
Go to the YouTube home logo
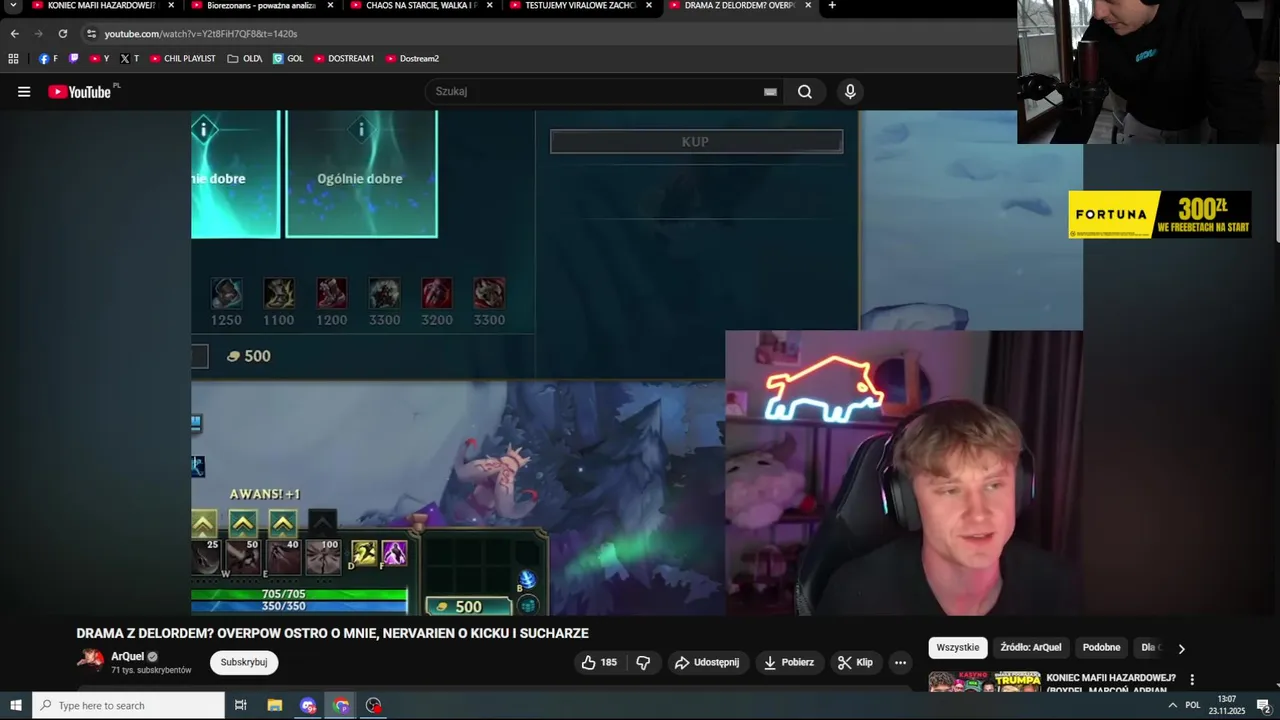point(79,92)
